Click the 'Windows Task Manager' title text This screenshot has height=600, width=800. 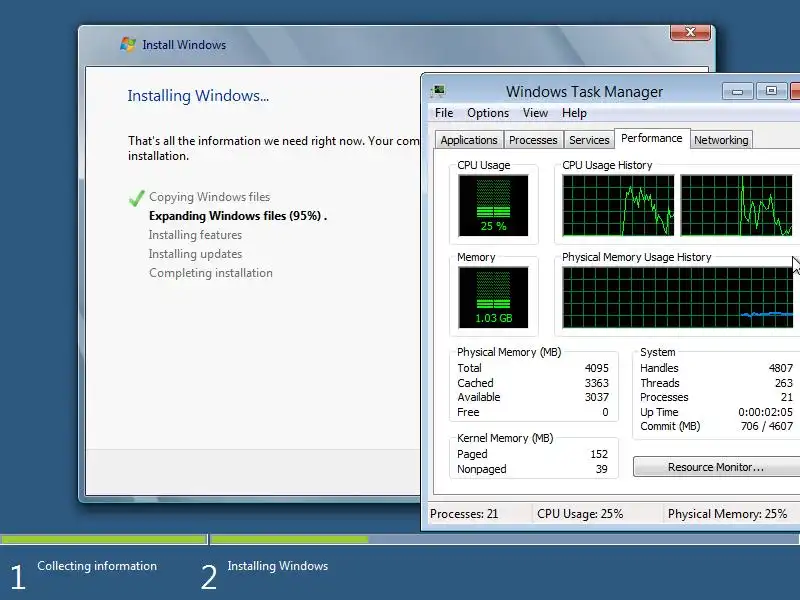point(584,92)
